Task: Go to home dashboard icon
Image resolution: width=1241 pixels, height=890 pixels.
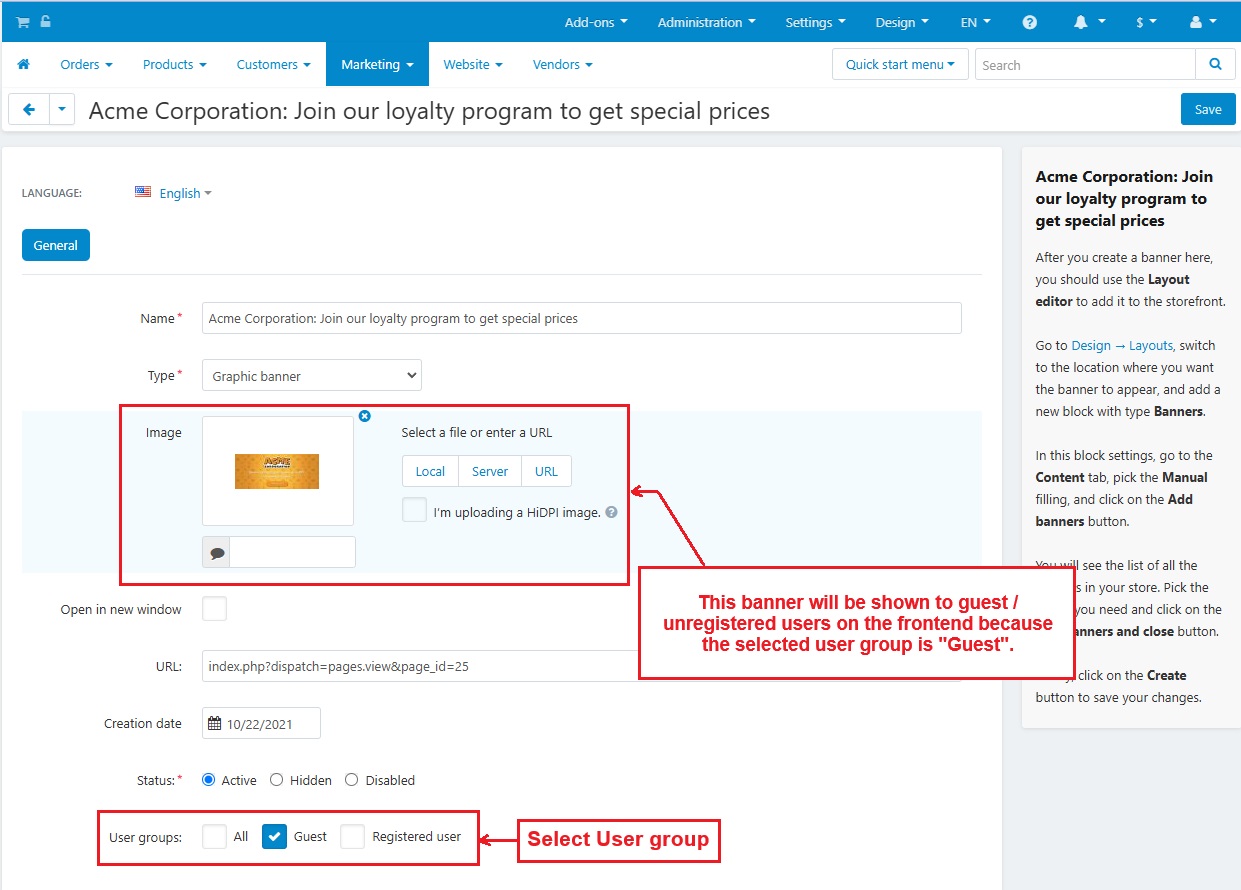Action: (x=24, y=64)
